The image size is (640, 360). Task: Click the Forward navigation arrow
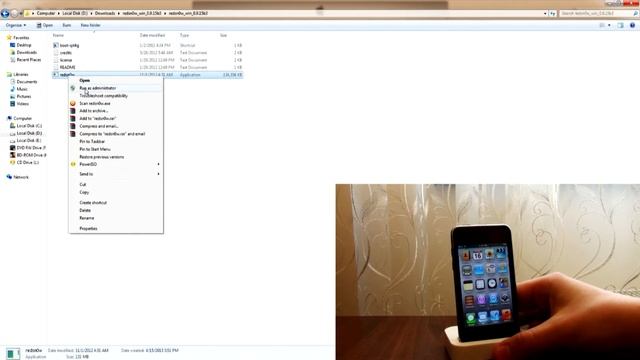pyautogui.click(x=14, y=13)
